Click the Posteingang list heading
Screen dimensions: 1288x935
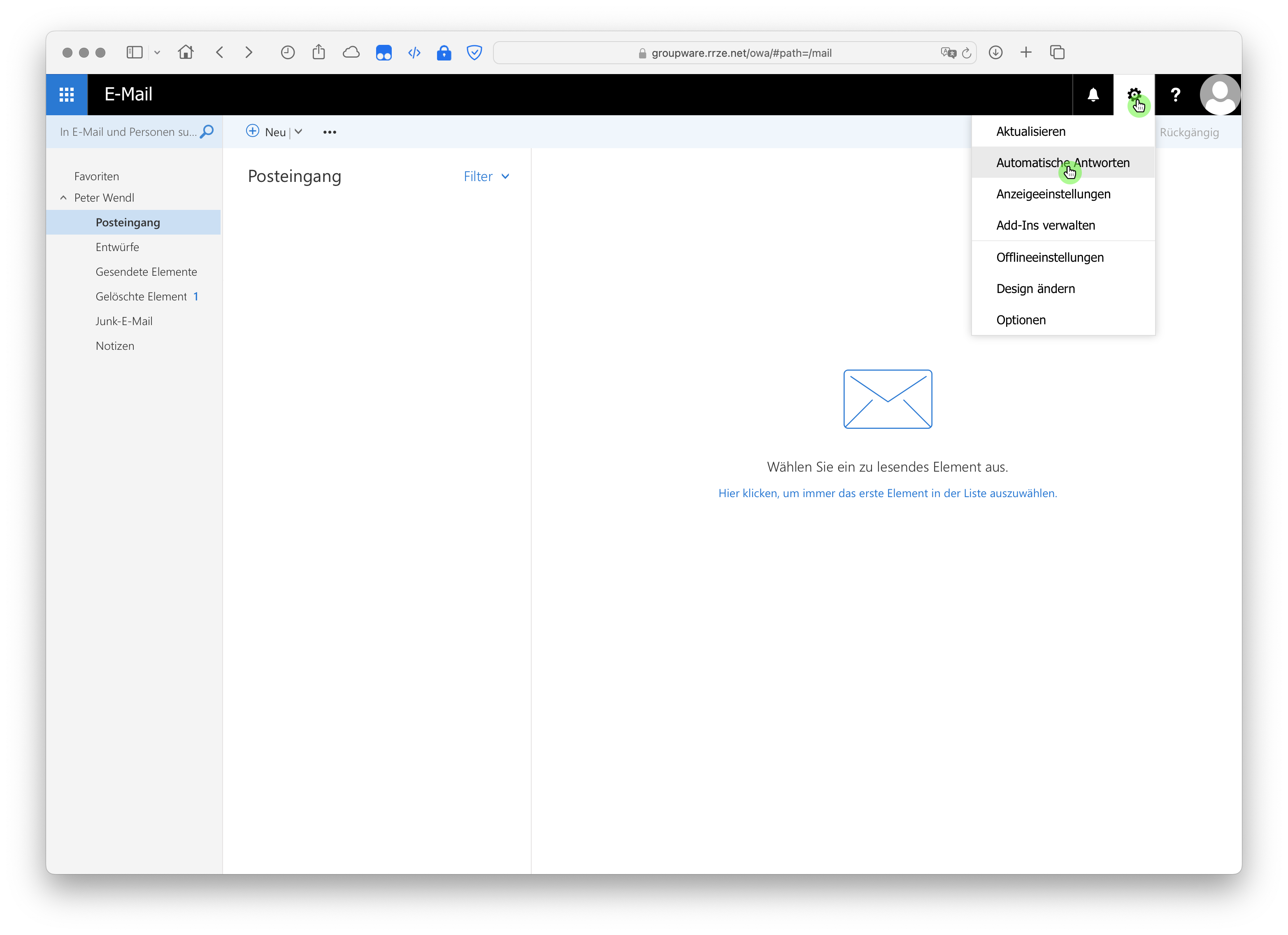[294, 177]
